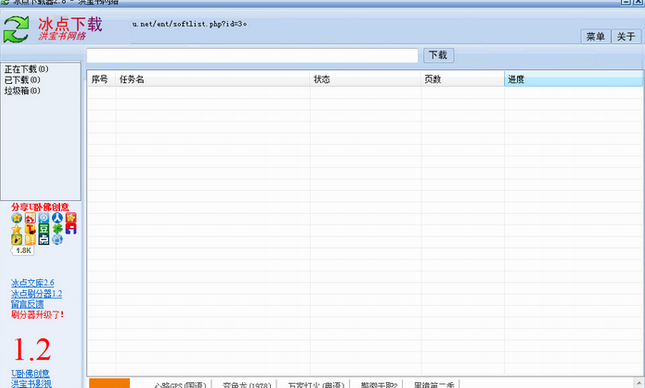The image size is (645, 388).
Task: Share via Sina Weibo icon
Action: [30, 218]
